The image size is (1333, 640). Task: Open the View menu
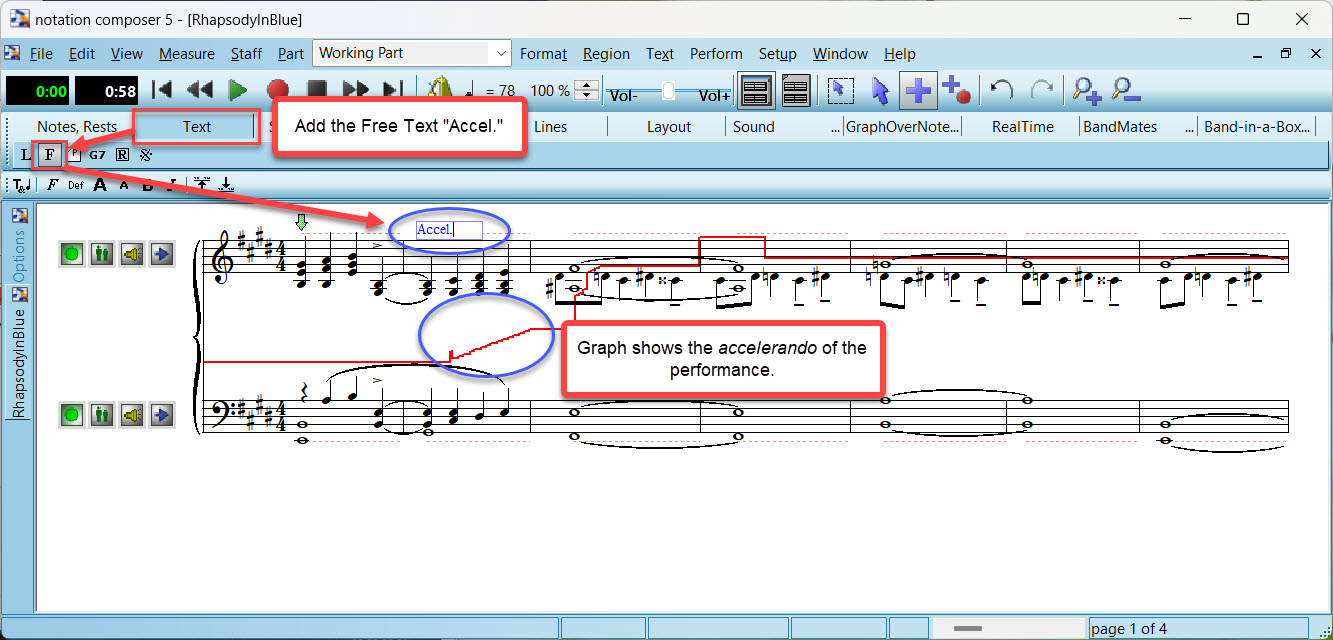click(x=127, y=54)
